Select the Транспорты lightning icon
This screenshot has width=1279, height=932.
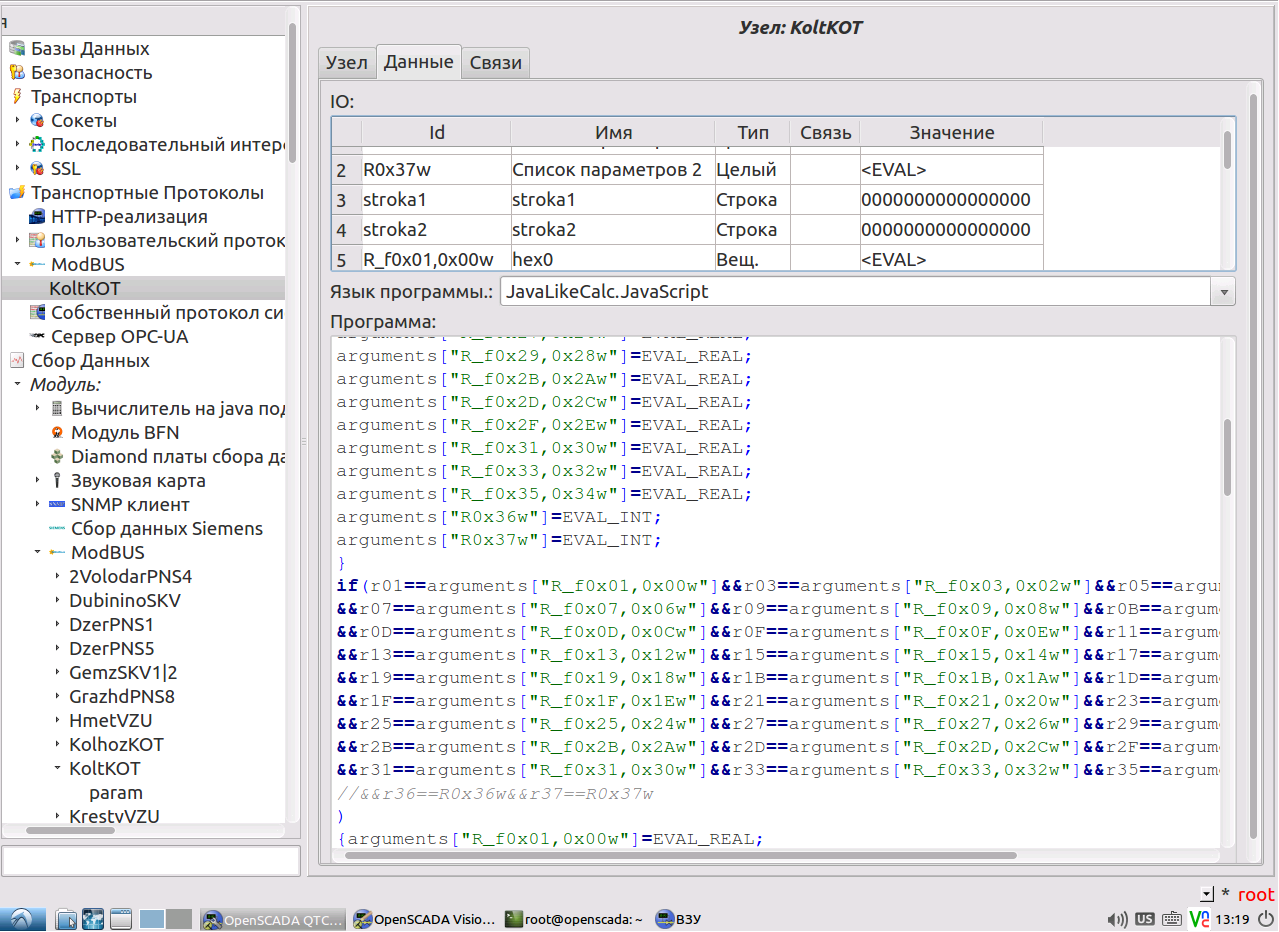(16, 97)
